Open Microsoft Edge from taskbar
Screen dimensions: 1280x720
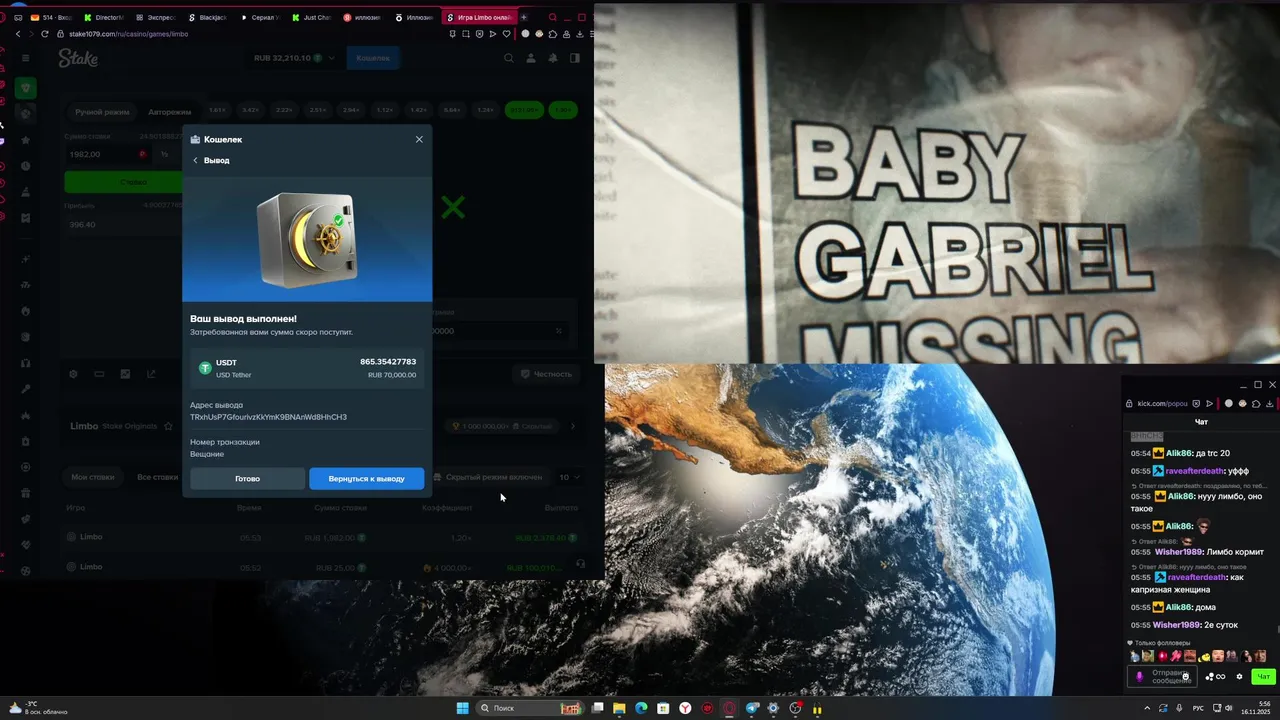641,708
